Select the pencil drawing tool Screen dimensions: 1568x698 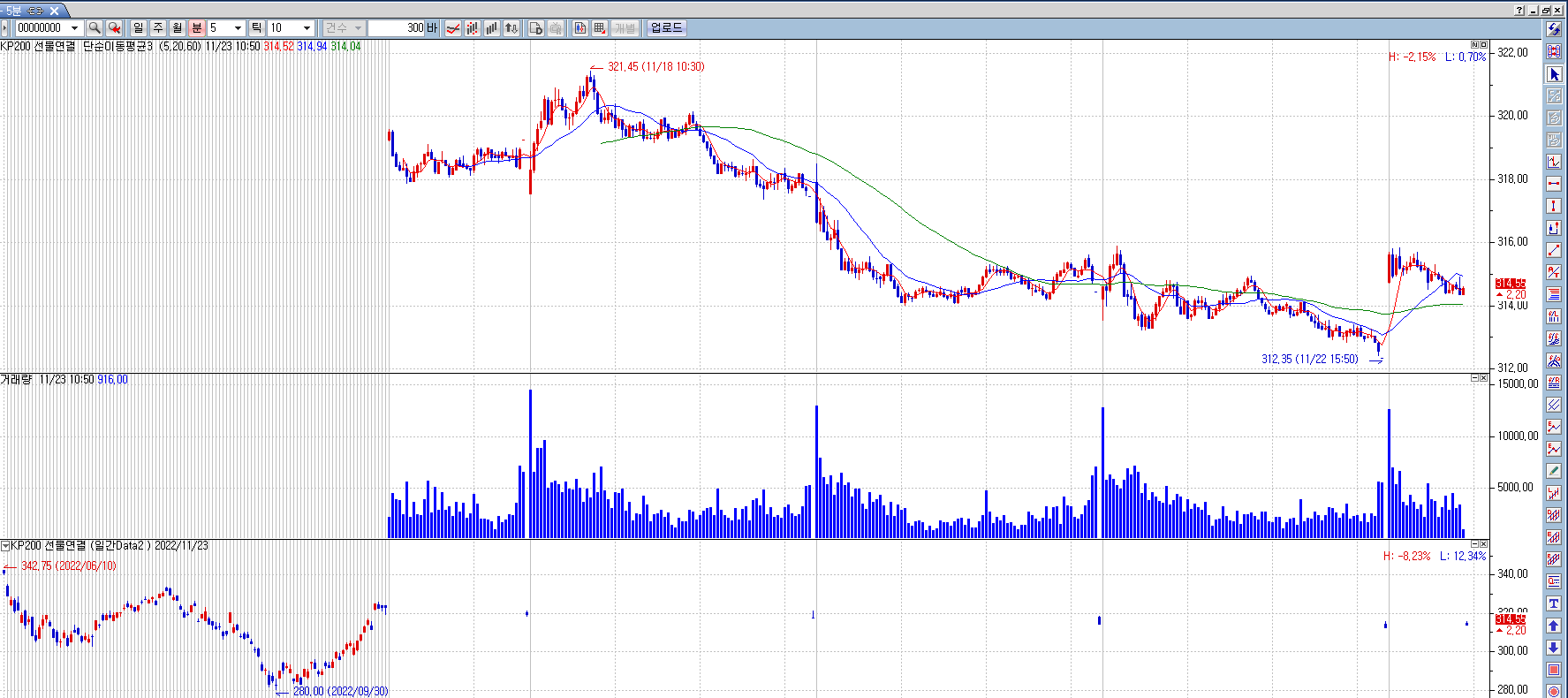[1554, 471]
